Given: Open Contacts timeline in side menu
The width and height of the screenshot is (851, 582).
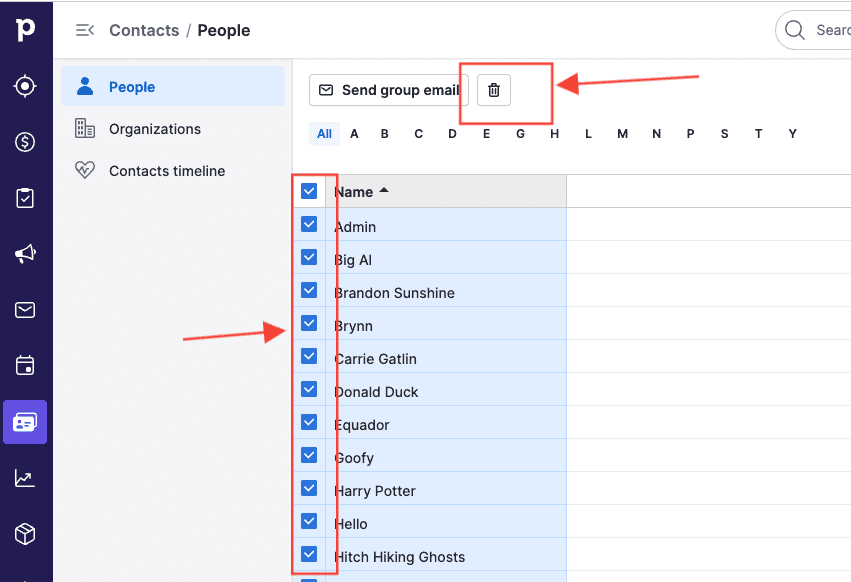Looking at the screenshot, I should pyautogui.click(x=166, y=171).
